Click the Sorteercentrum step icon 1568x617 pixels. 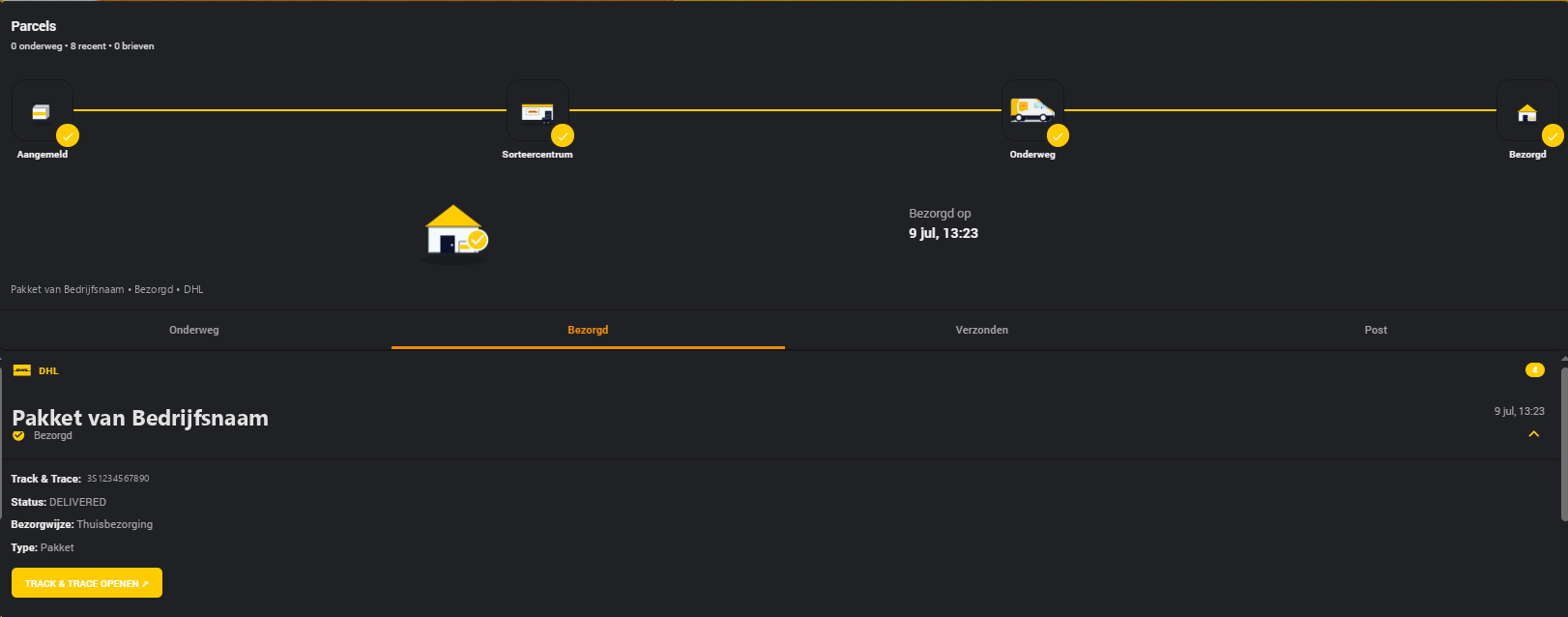pyautogui.click(x=537, y=110)
